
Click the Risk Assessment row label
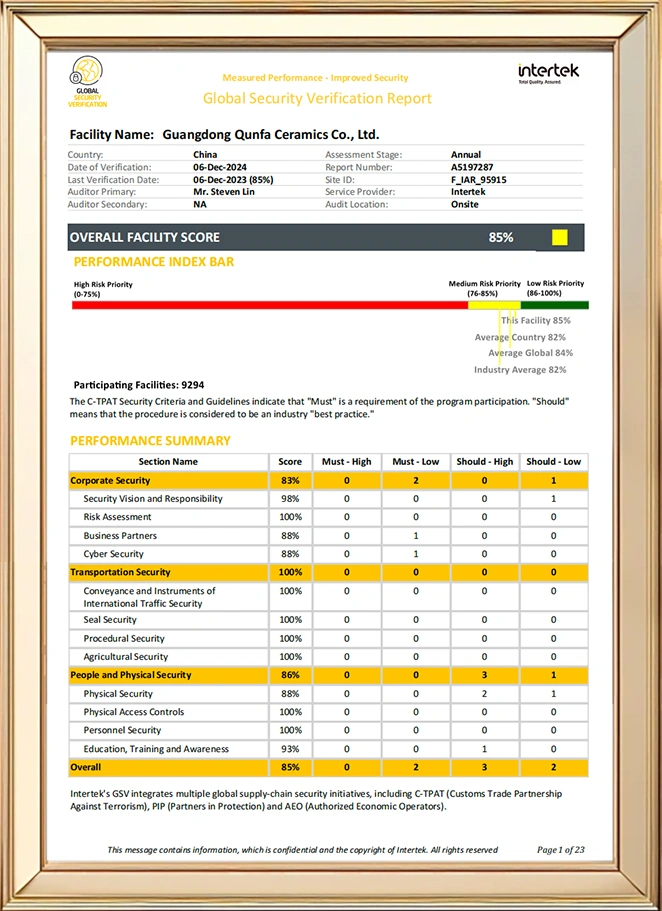117,517
